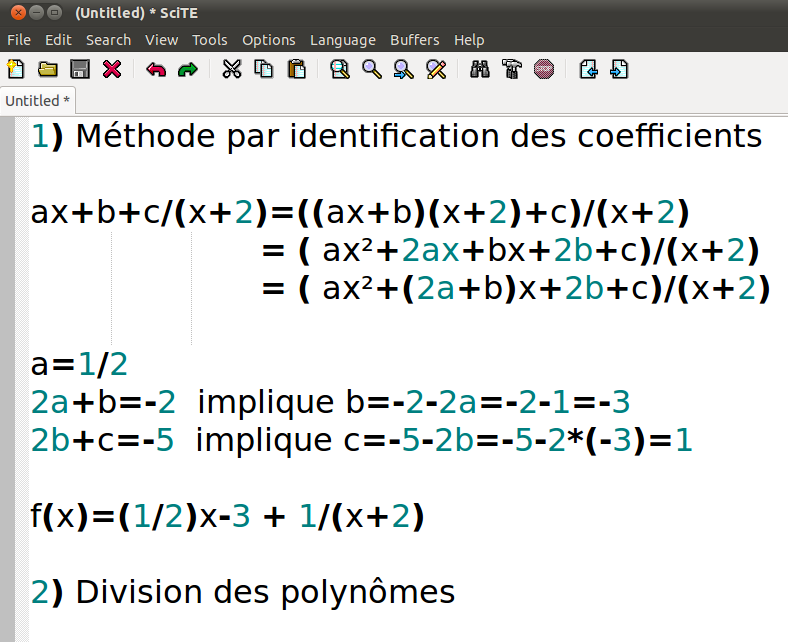Click the binoculars icon in the toolbar
This screenshot has width=788, height=642.
[480, 69]
